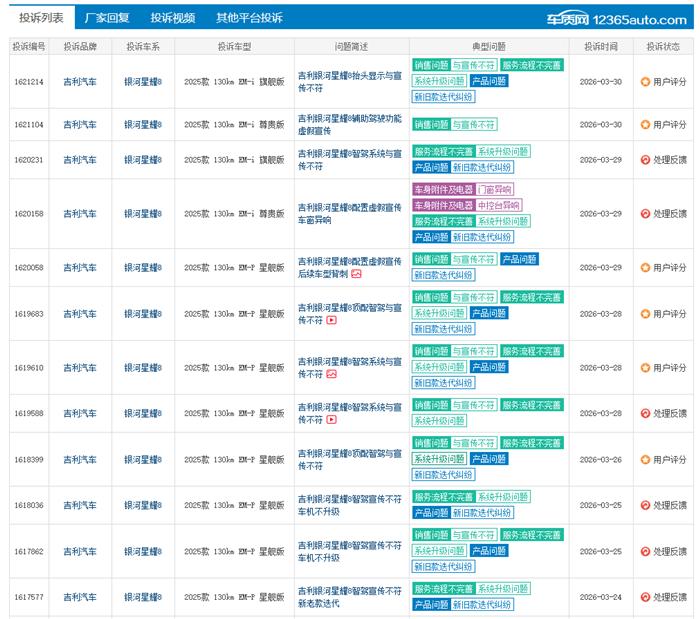Image resolution: width=700 pixels, height=619 pixels.
Task: Select the 其他平台投诉 tab
Action: 249,18
